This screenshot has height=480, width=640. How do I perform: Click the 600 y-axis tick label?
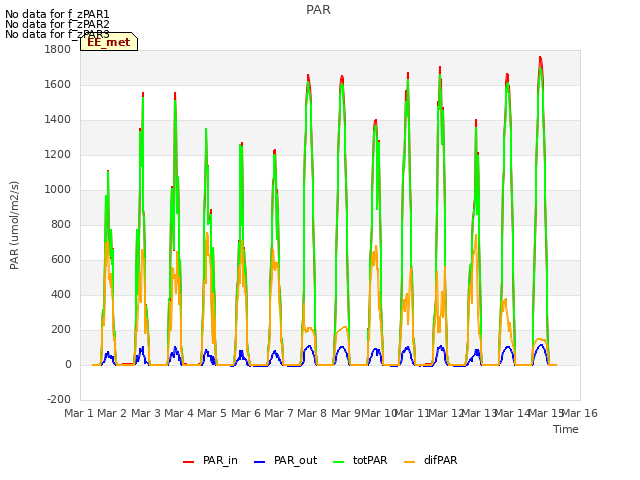(x=61, y=260)
